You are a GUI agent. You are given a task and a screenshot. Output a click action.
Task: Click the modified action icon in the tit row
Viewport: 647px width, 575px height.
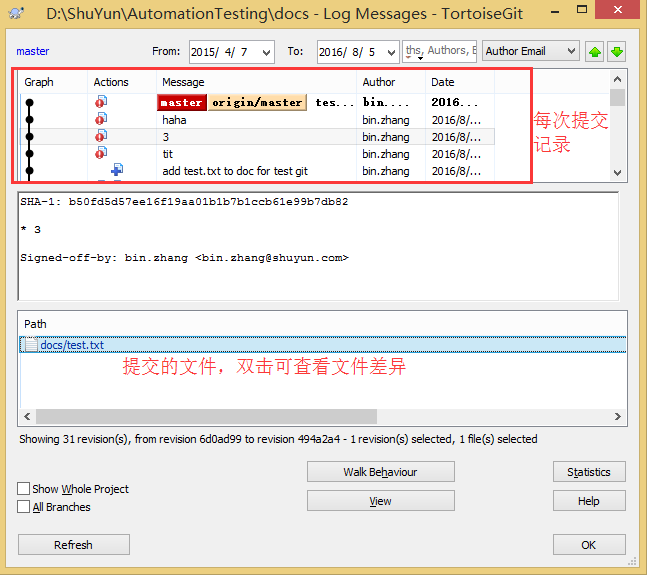click(x=101, y=153)
